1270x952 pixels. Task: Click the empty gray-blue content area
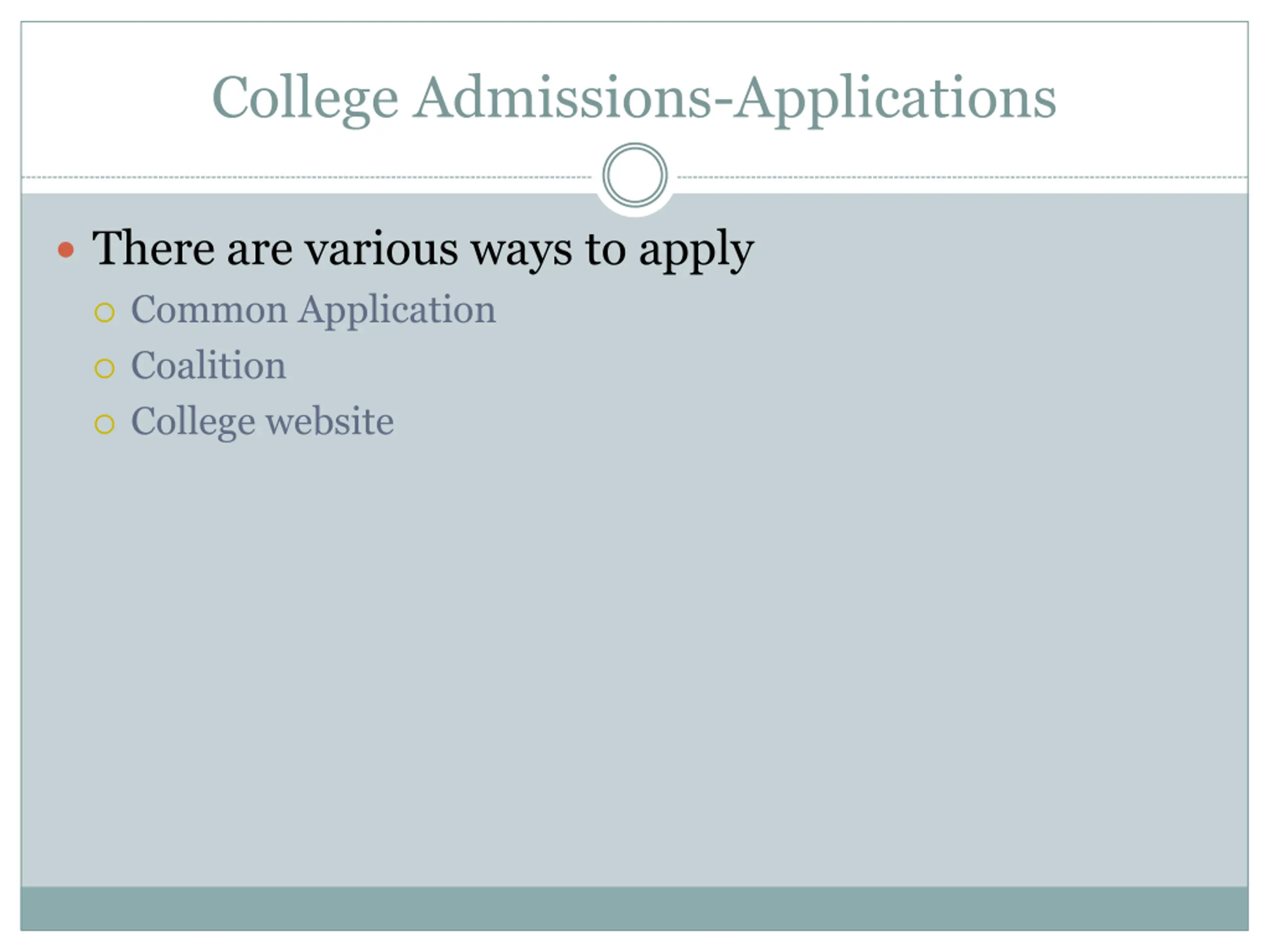click(635, 660)
